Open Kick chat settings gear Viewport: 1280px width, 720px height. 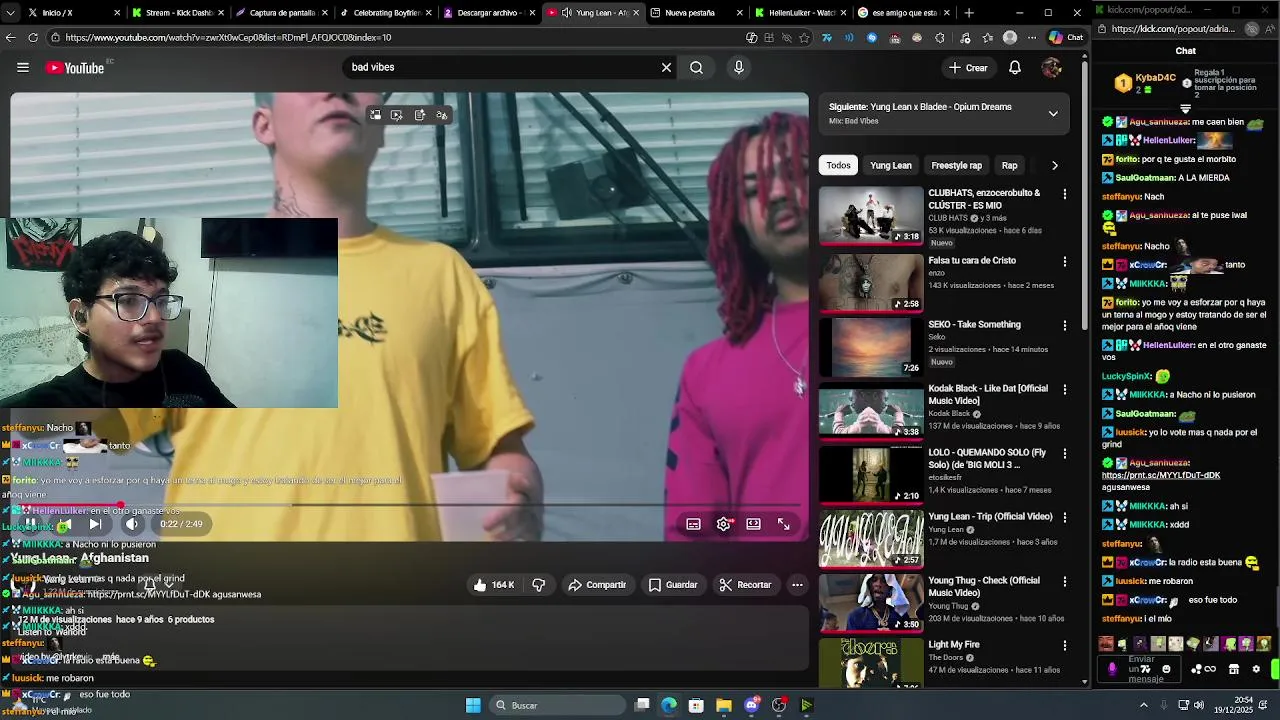click(x=1256, y=669)
